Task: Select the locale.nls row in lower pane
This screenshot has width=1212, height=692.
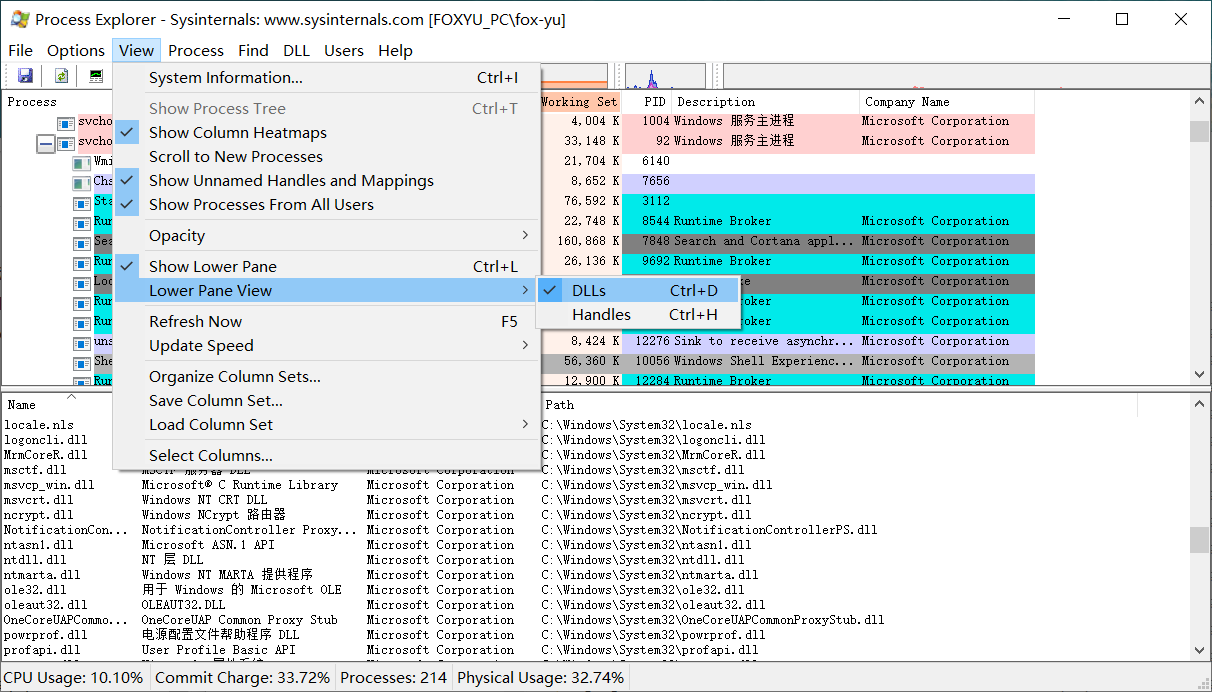Action: (595, 425)
